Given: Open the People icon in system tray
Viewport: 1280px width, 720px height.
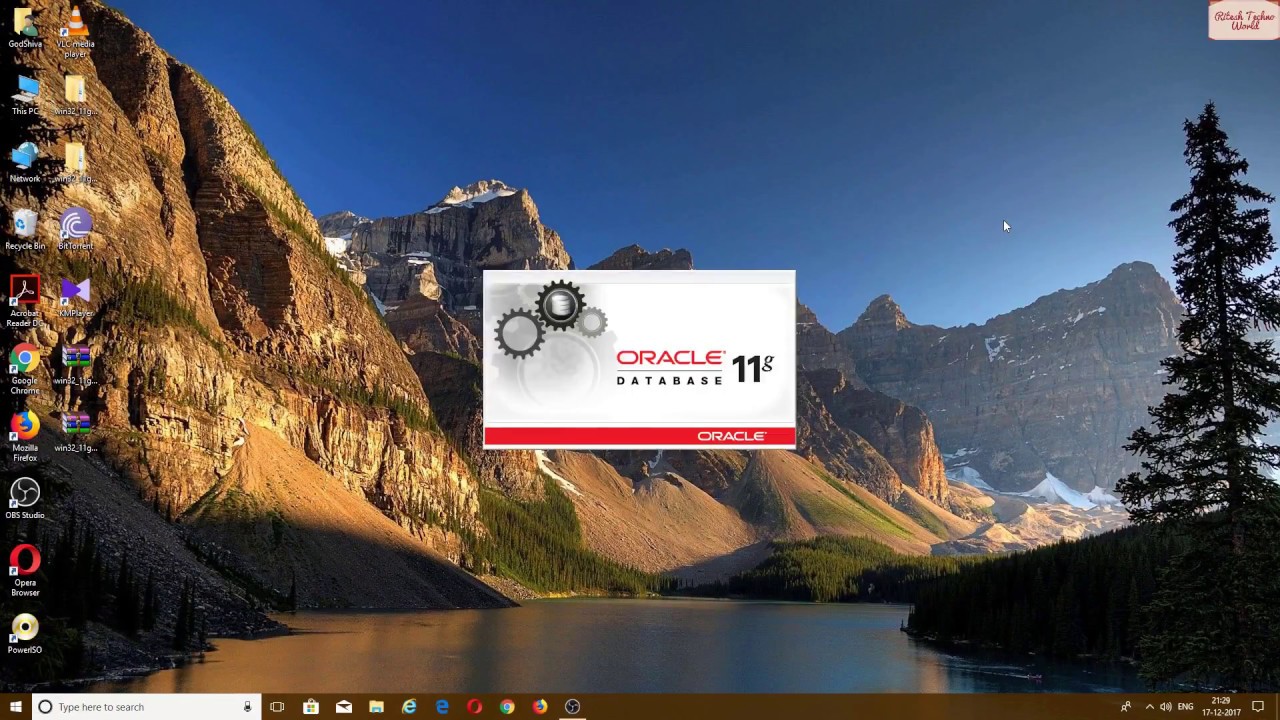Looking at the screenshot, I should pyautogui.click(x=1126, y=707).
